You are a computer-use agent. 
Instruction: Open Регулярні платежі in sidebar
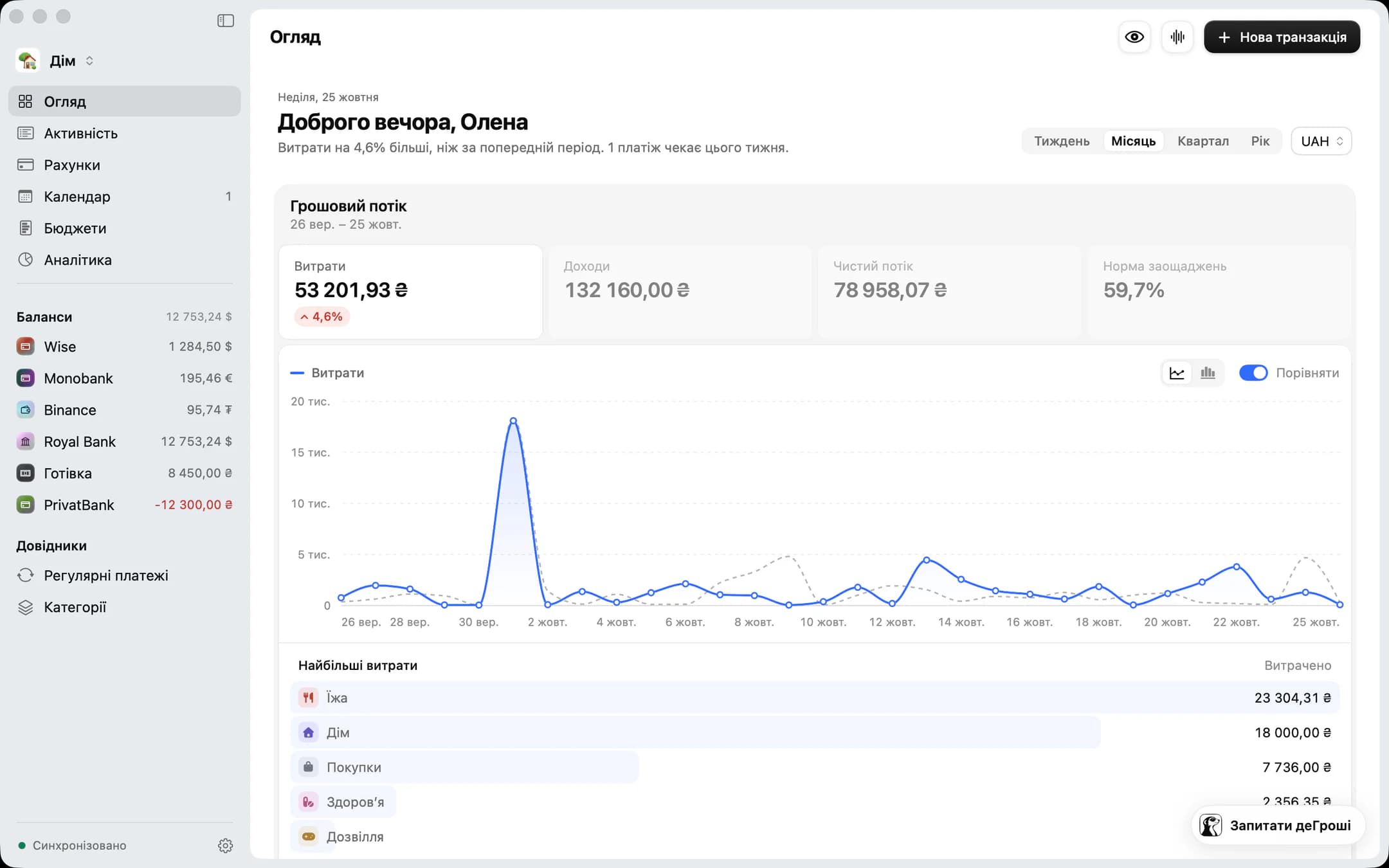(x=125, y=575)
